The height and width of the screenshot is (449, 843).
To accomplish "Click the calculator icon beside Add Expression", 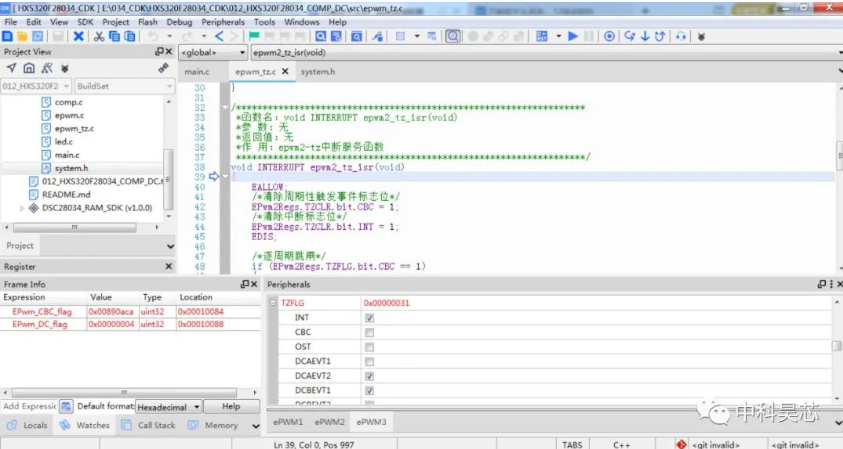I will 66,406.
